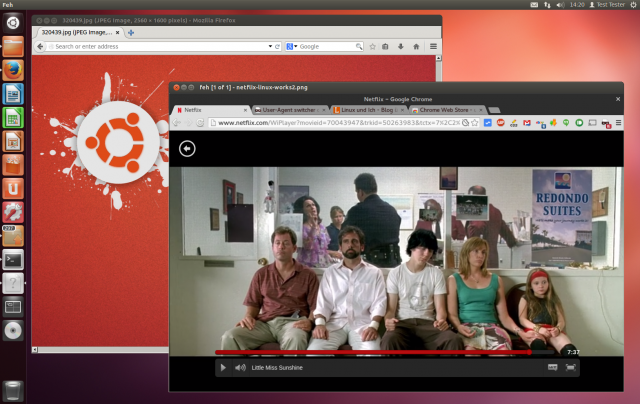Toggle Netflix fullscreen mode
640x404 pixels.
point(570,367)
